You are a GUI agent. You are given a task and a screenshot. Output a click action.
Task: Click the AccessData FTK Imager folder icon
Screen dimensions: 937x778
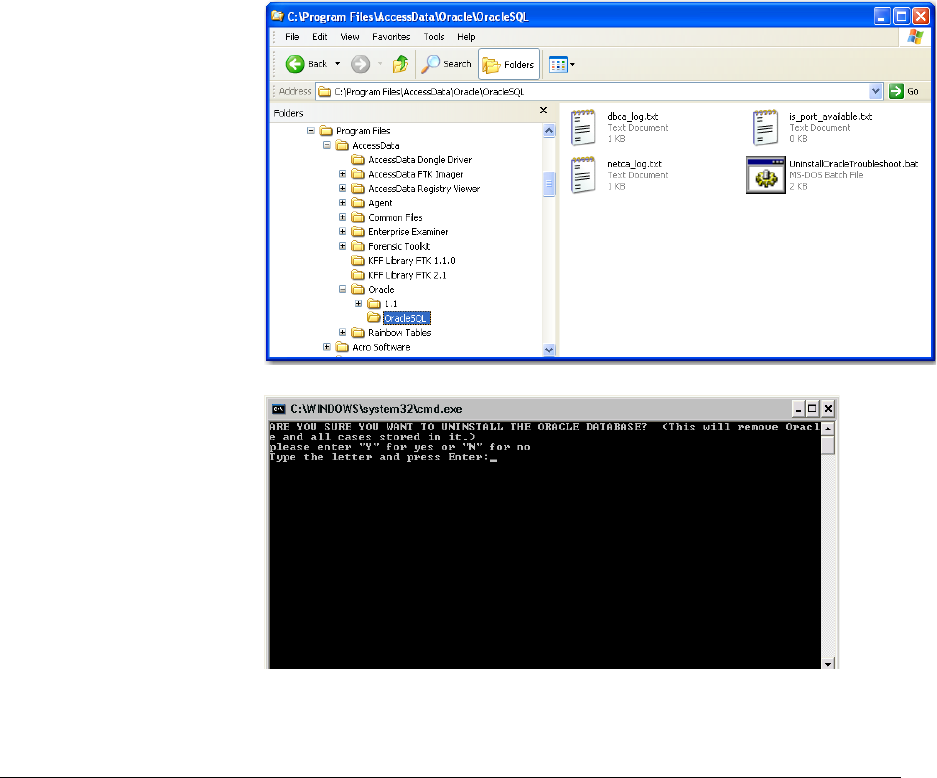[358, 174]
